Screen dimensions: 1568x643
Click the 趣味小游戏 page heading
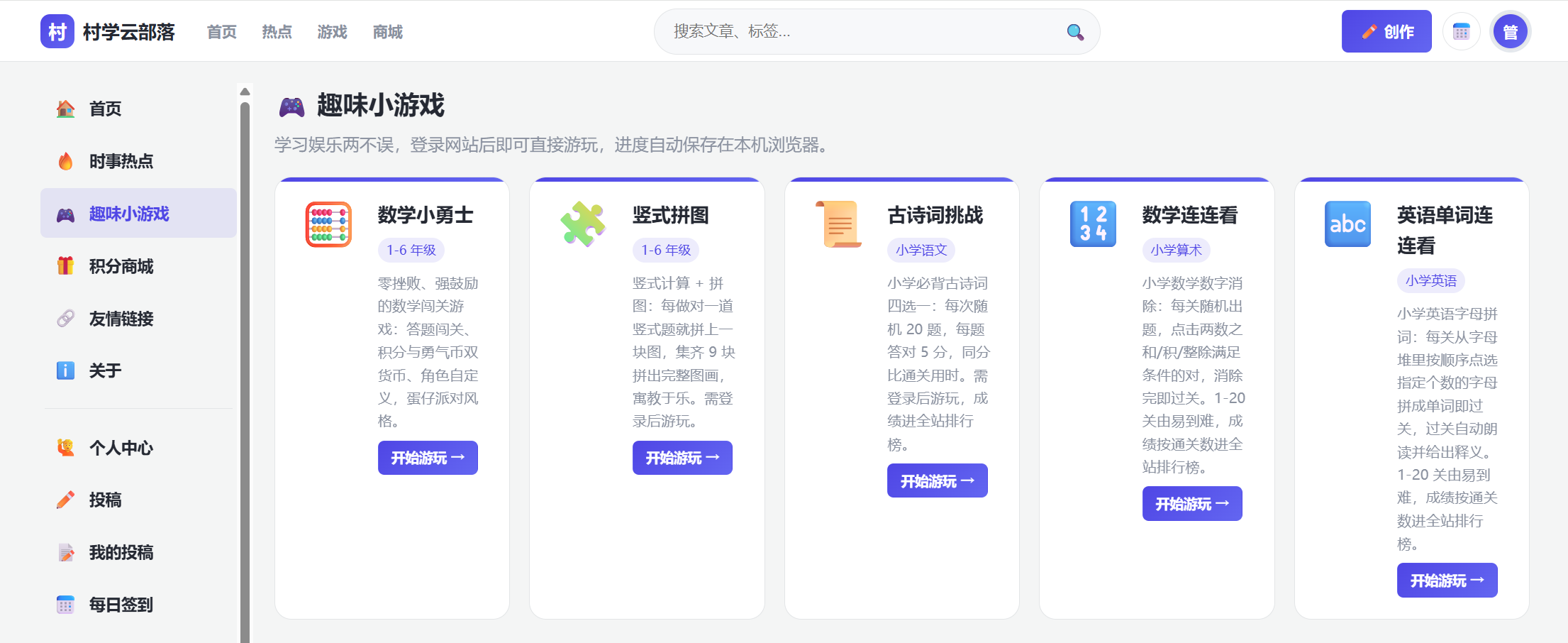click(x=381, y=106)
